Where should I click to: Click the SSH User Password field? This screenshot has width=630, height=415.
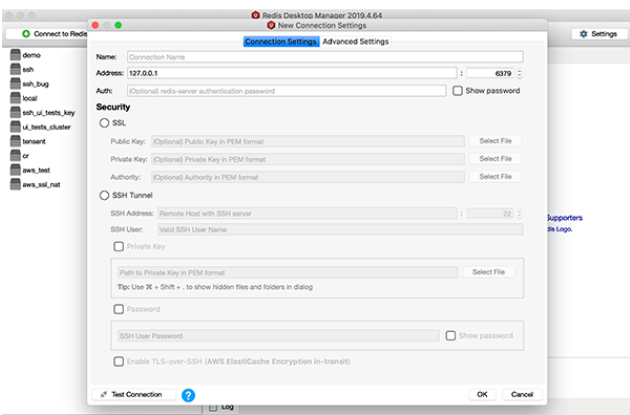coord(278,336)
